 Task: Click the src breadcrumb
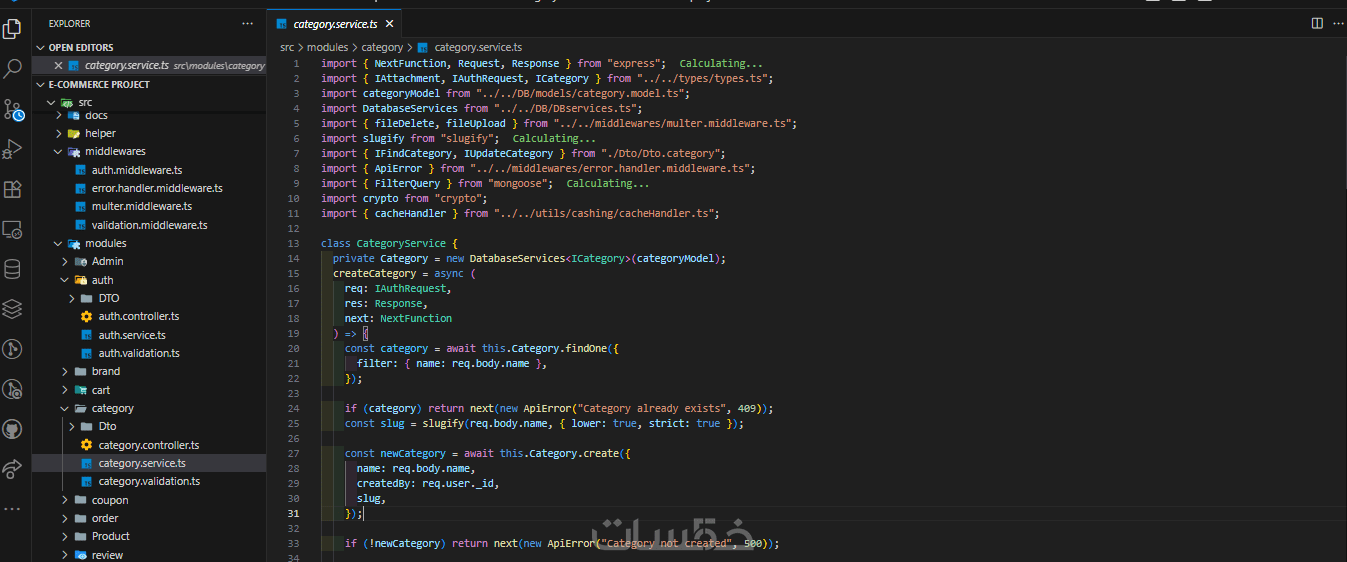click(287, 47)
